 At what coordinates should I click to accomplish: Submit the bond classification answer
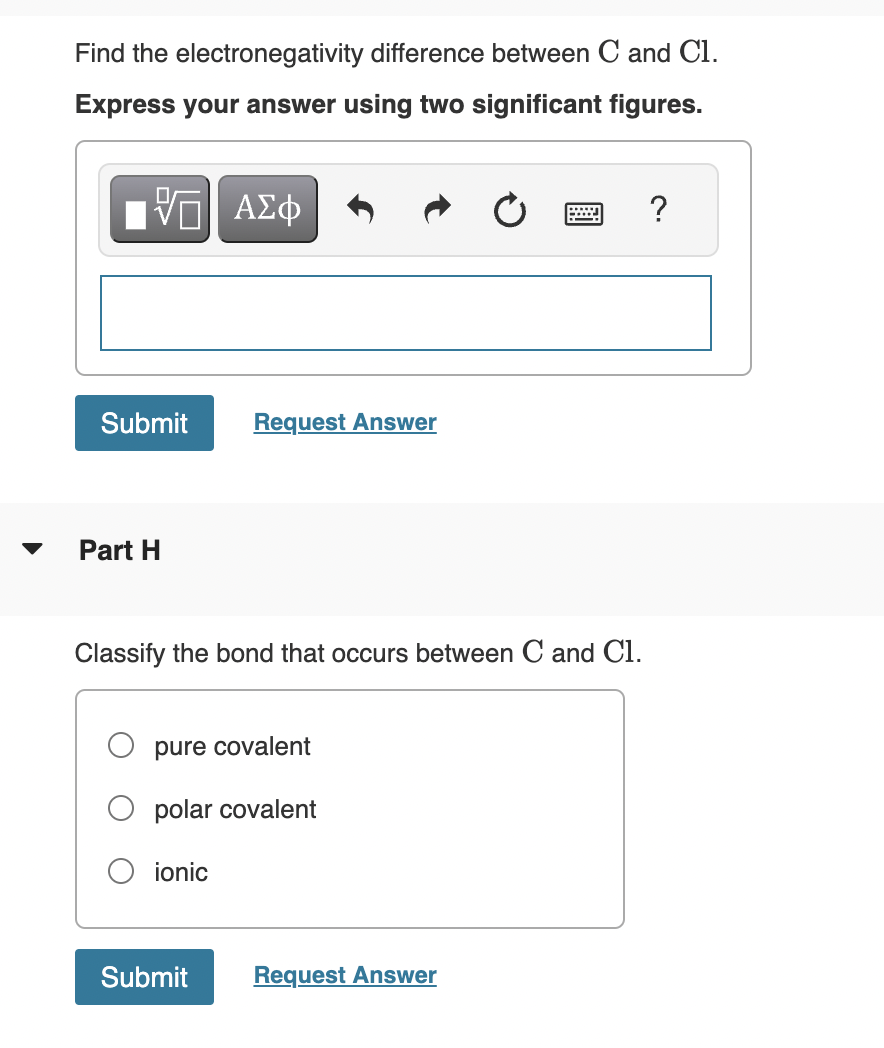pos(144,976)
